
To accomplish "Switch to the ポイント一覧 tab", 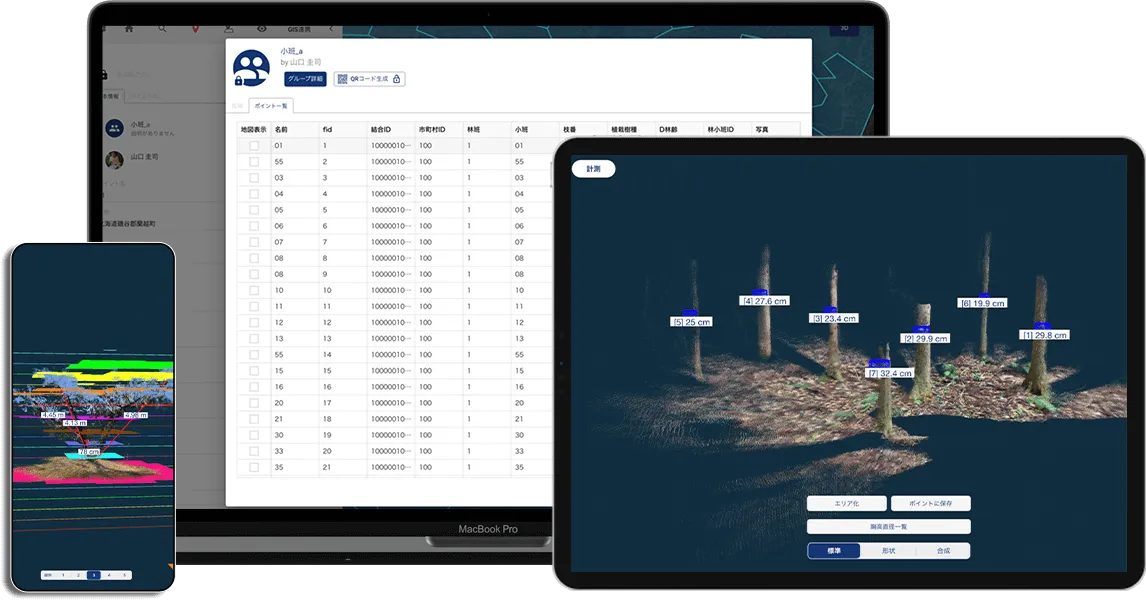I will (271, 105).
